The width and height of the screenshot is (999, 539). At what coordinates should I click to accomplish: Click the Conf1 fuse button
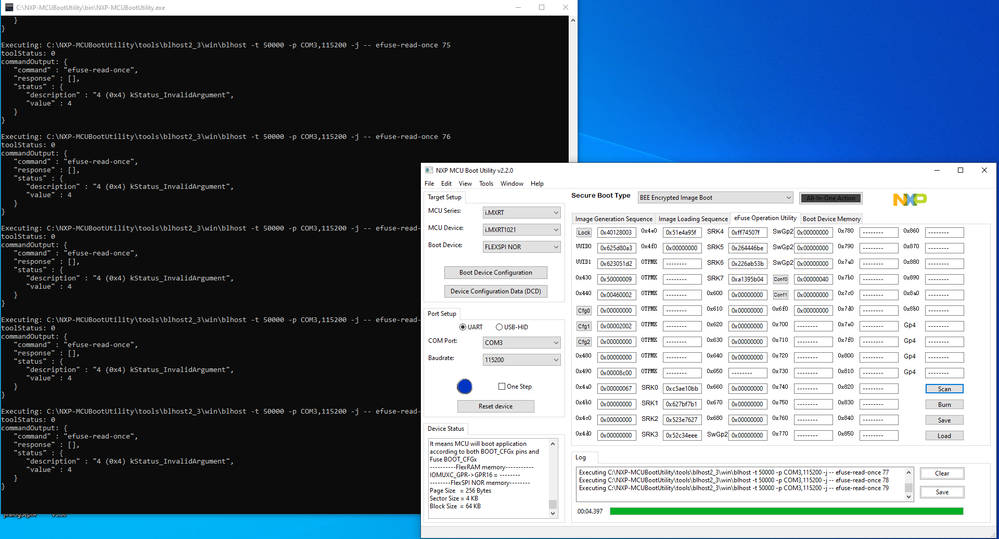point(780,295)
